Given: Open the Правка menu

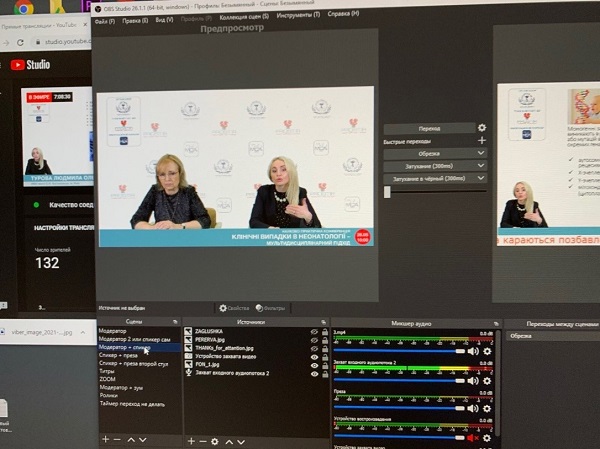Looking at the screenshot, I should [x=135, y=21].
